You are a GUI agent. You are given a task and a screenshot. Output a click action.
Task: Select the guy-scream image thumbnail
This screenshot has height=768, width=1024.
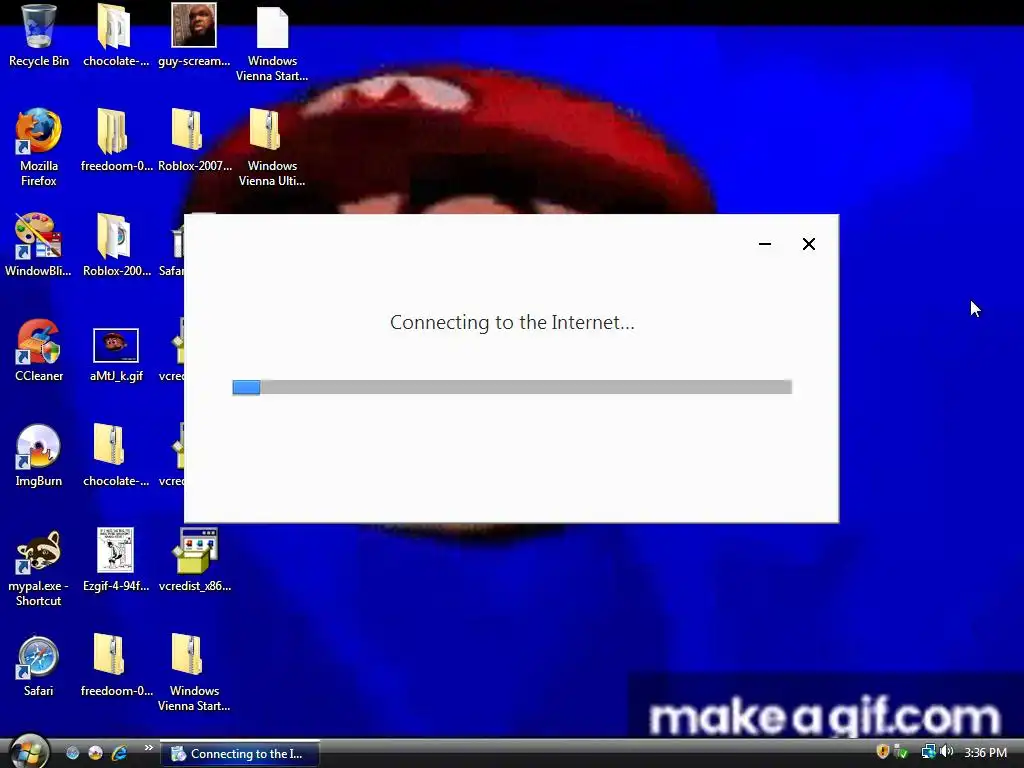[x=194, y=36]
